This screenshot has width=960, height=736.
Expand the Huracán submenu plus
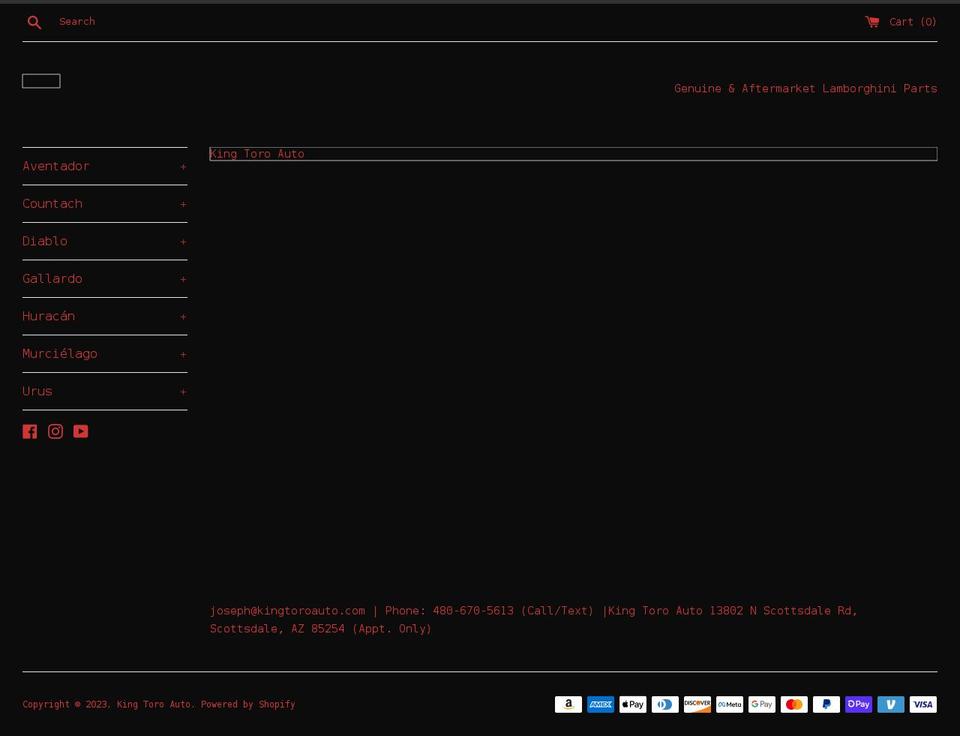[183, 317]
